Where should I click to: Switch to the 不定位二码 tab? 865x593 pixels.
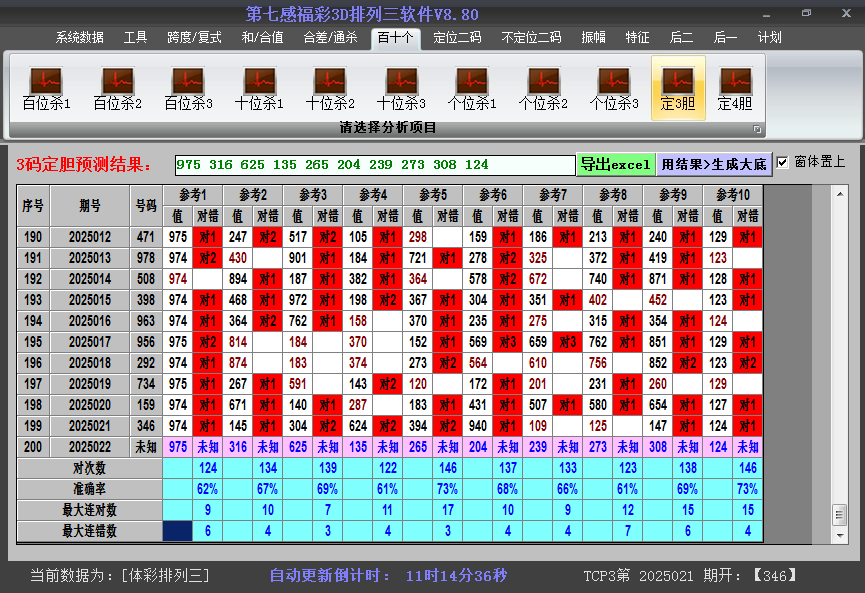click(531, 38)
